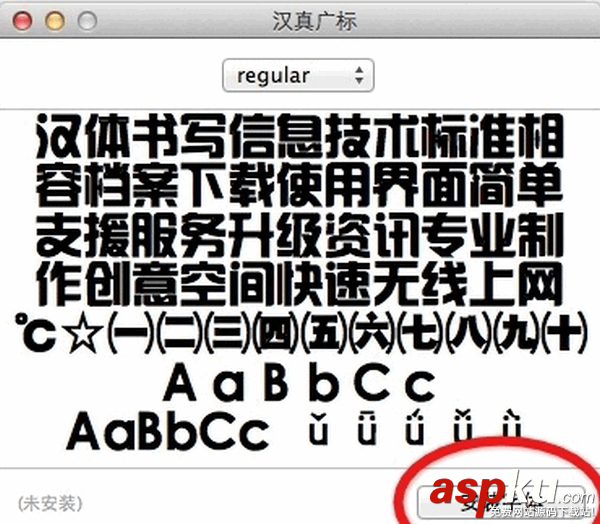Minimize the window with the yellow button

[55, 20]
